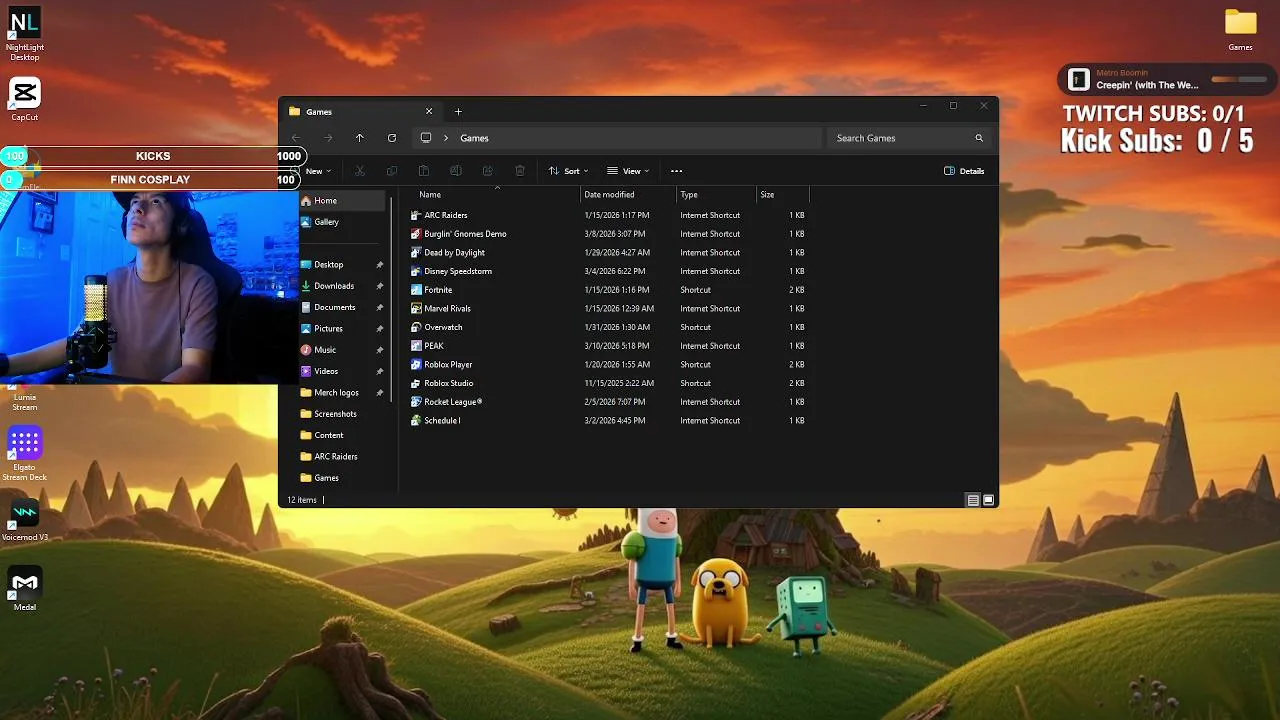Click the navigation pane scrollbar
1280x720 pixels.
(x=392, y=300)
